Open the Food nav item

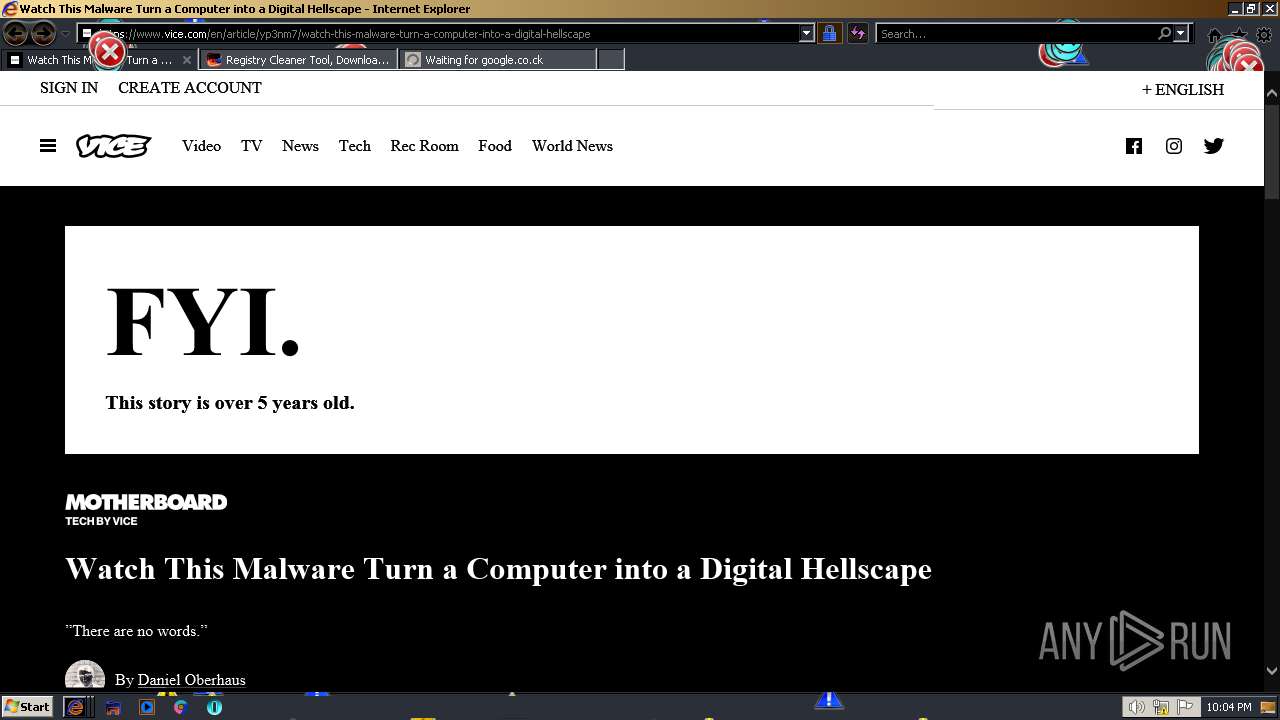pyautogui.click(x=495, y=146)
